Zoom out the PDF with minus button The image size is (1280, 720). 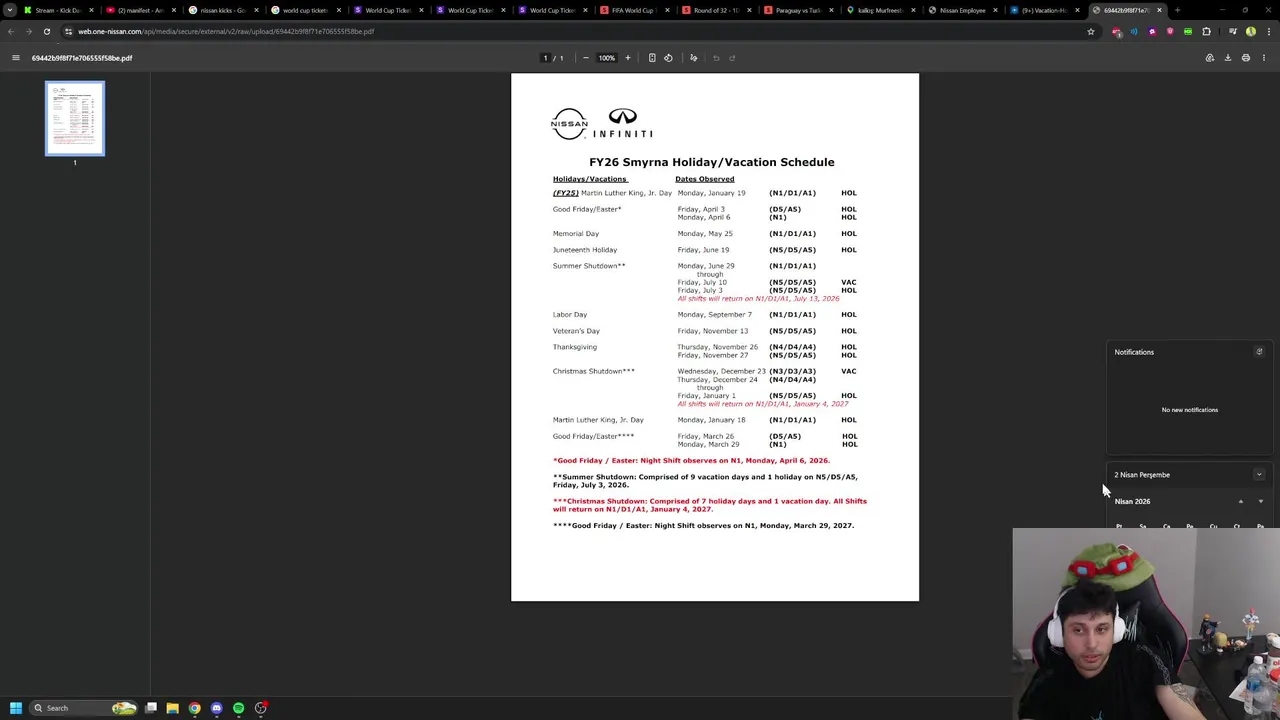(586, 58)
